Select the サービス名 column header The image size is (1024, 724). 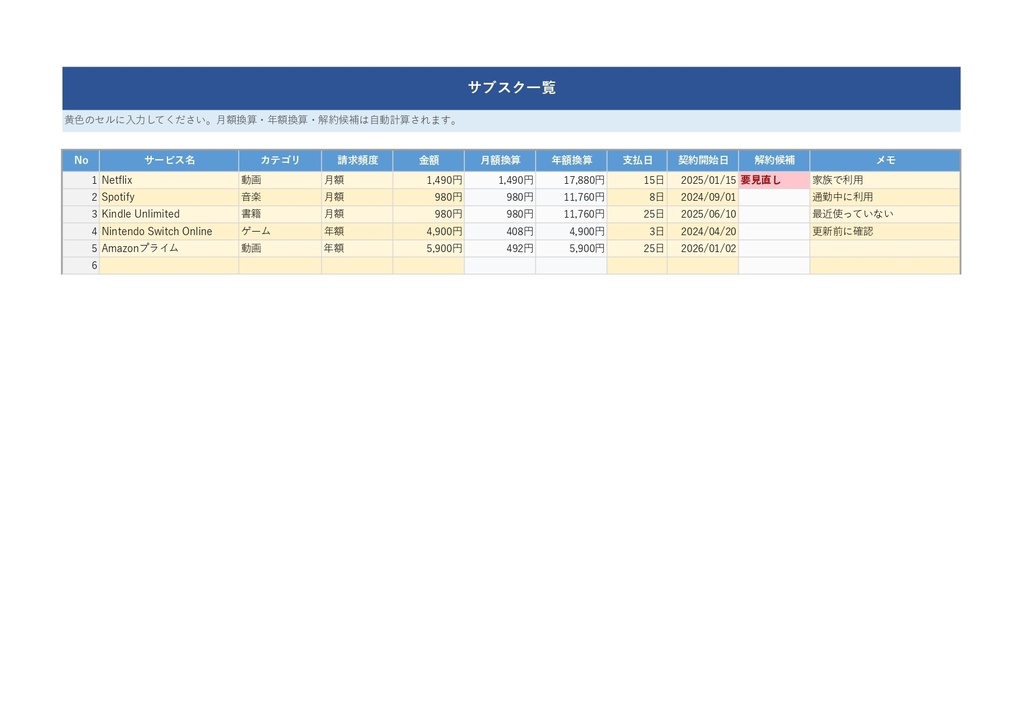click(x=169, y=160)
